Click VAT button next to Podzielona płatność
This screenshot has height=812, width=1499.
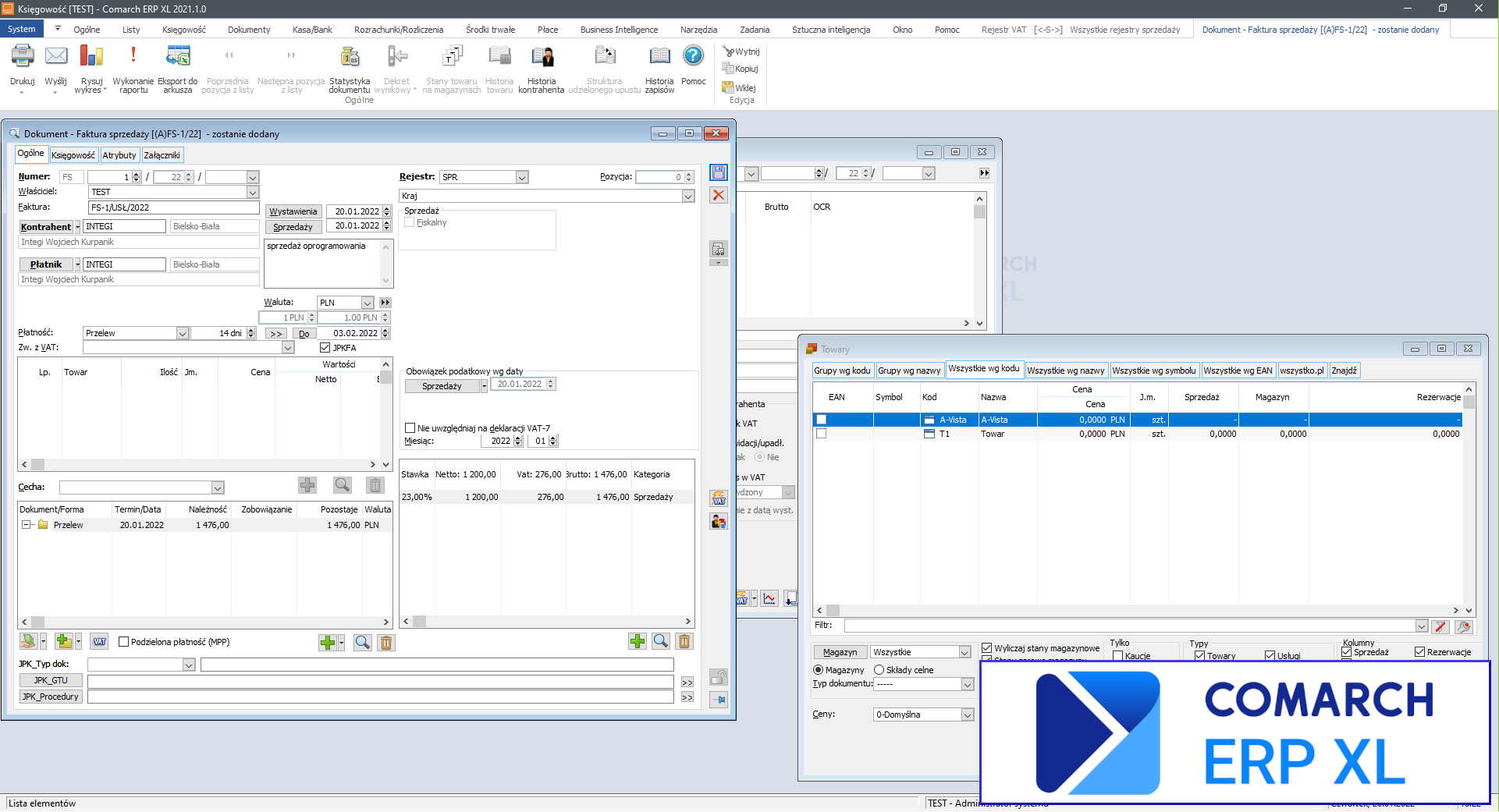click(99, 641)
